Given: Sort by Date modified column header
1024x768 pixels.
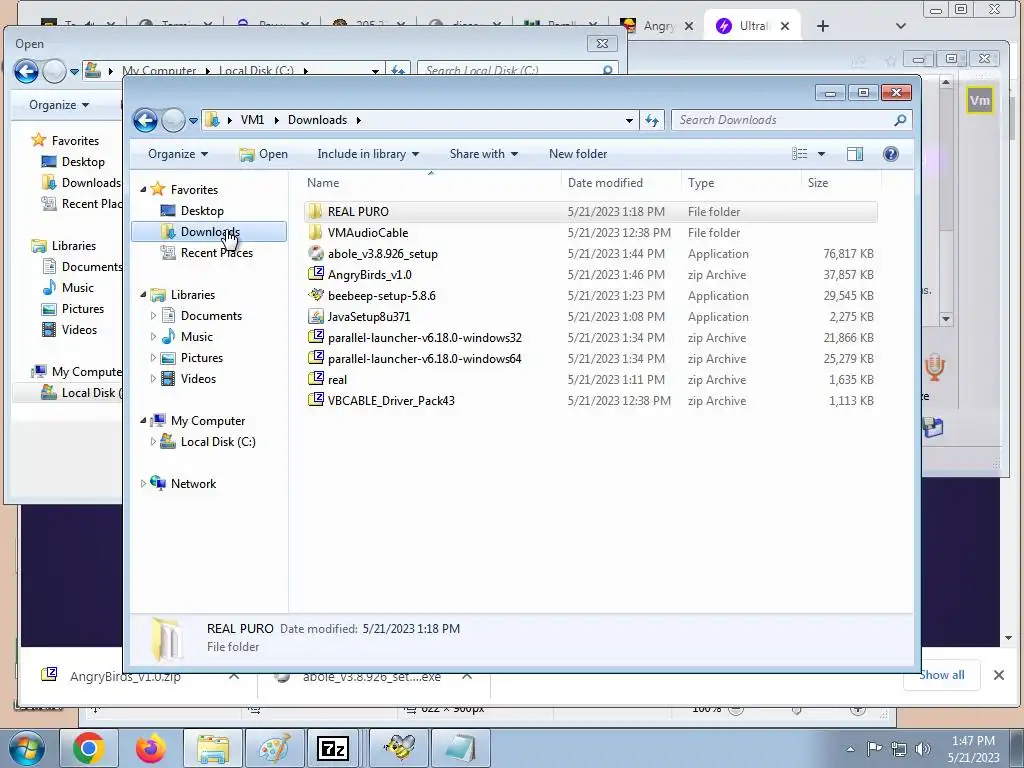Looking at the screenshot, I should pos(620,183).
